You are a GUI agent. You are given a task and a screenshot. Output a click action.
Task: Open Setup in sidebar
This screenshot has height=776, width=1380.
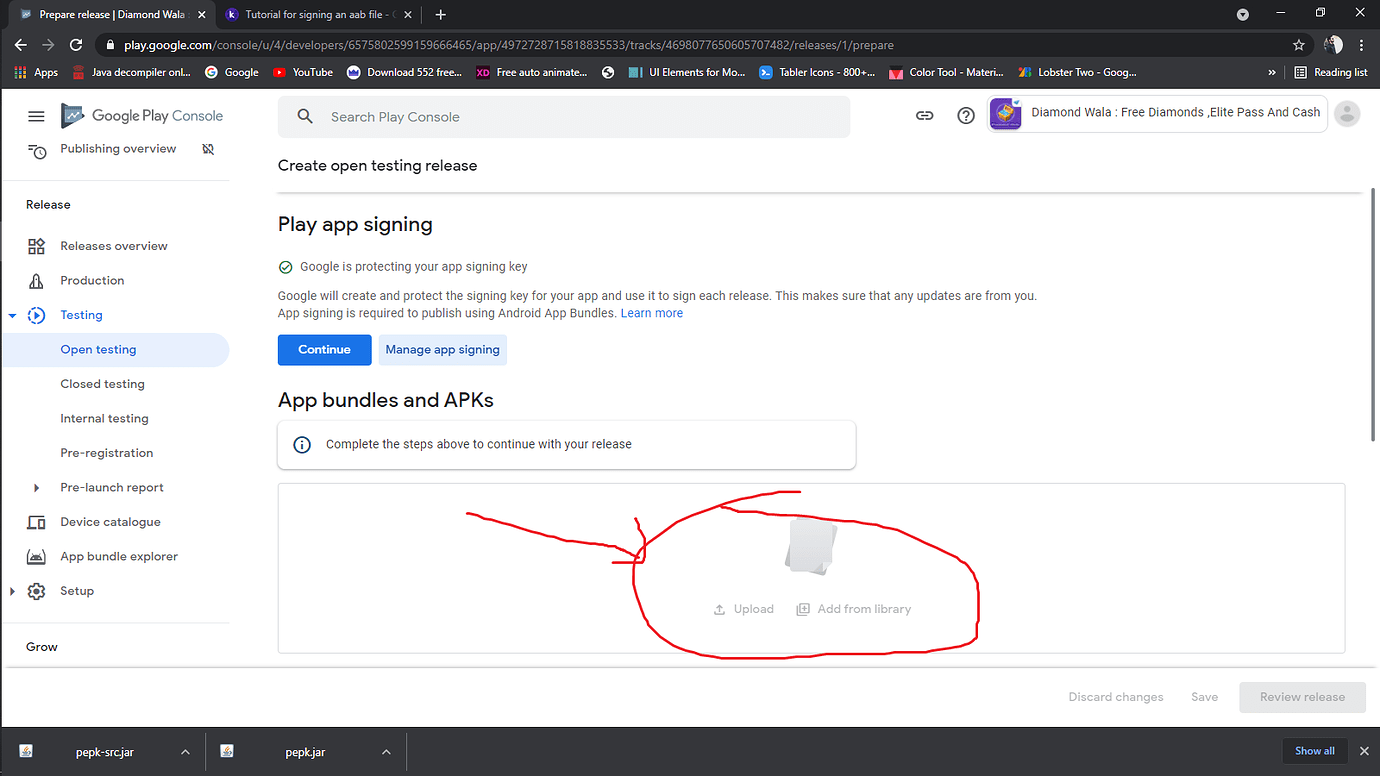tap(77, 591)
